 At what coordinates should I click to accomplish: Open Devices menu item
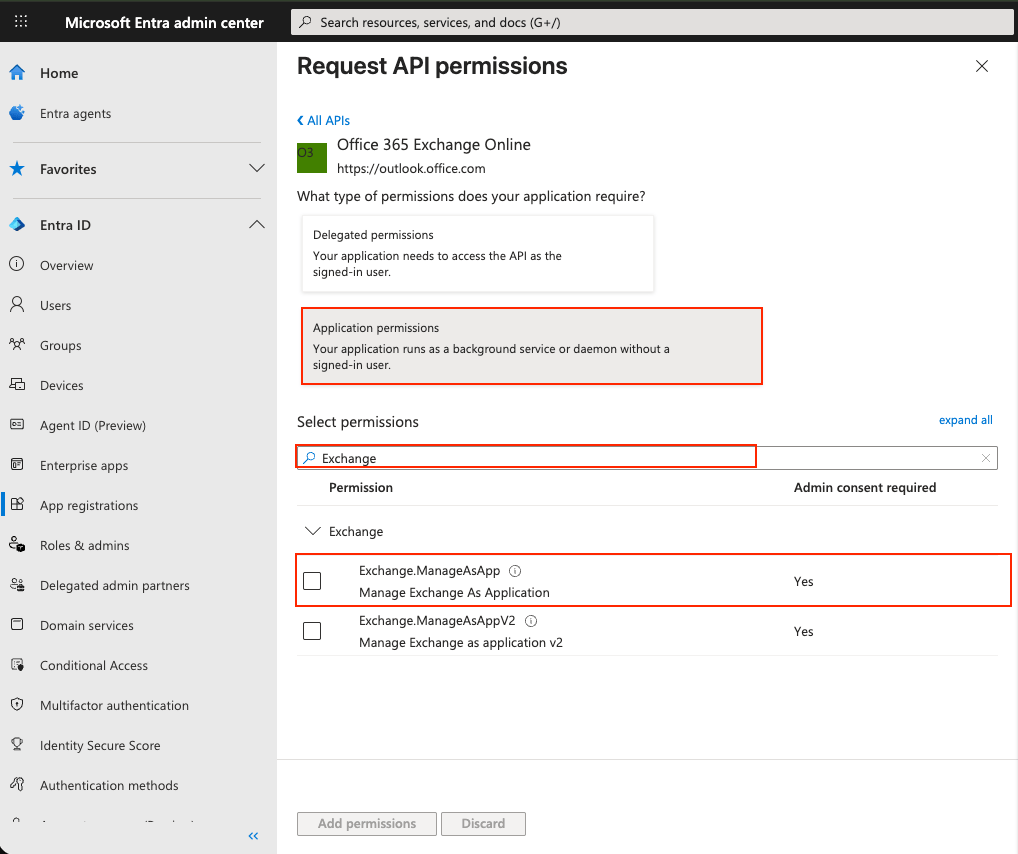[x=62, y=386]
